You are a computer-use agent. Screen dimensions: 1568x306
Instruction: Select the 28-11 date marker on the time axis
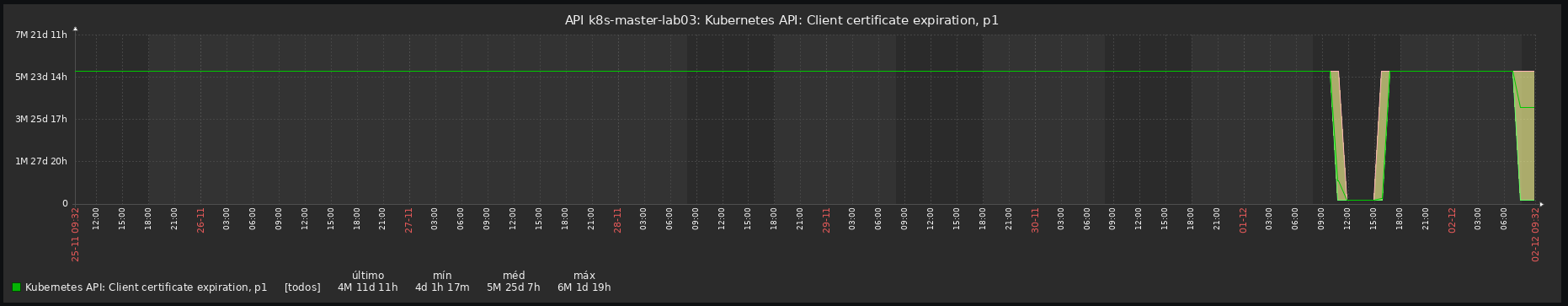tap(618, 220)
